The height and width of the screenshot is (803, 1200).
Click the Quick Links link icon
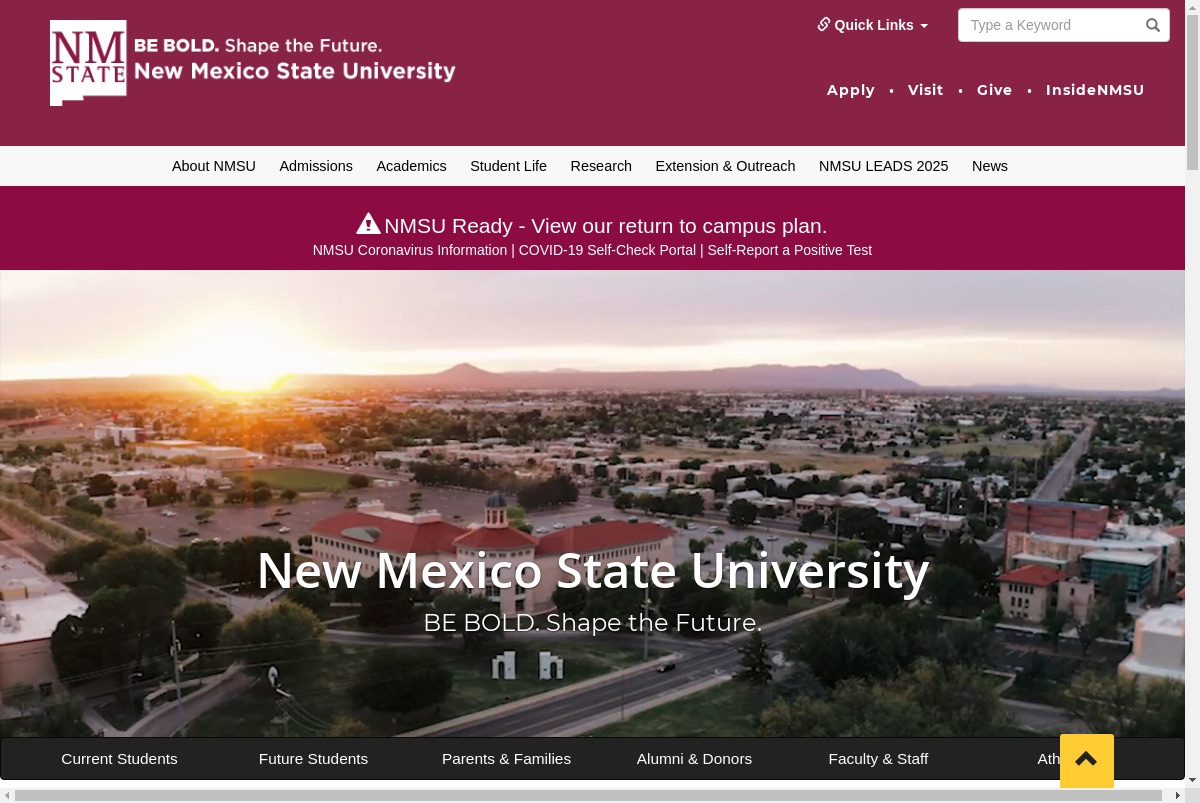click(824, 24)
